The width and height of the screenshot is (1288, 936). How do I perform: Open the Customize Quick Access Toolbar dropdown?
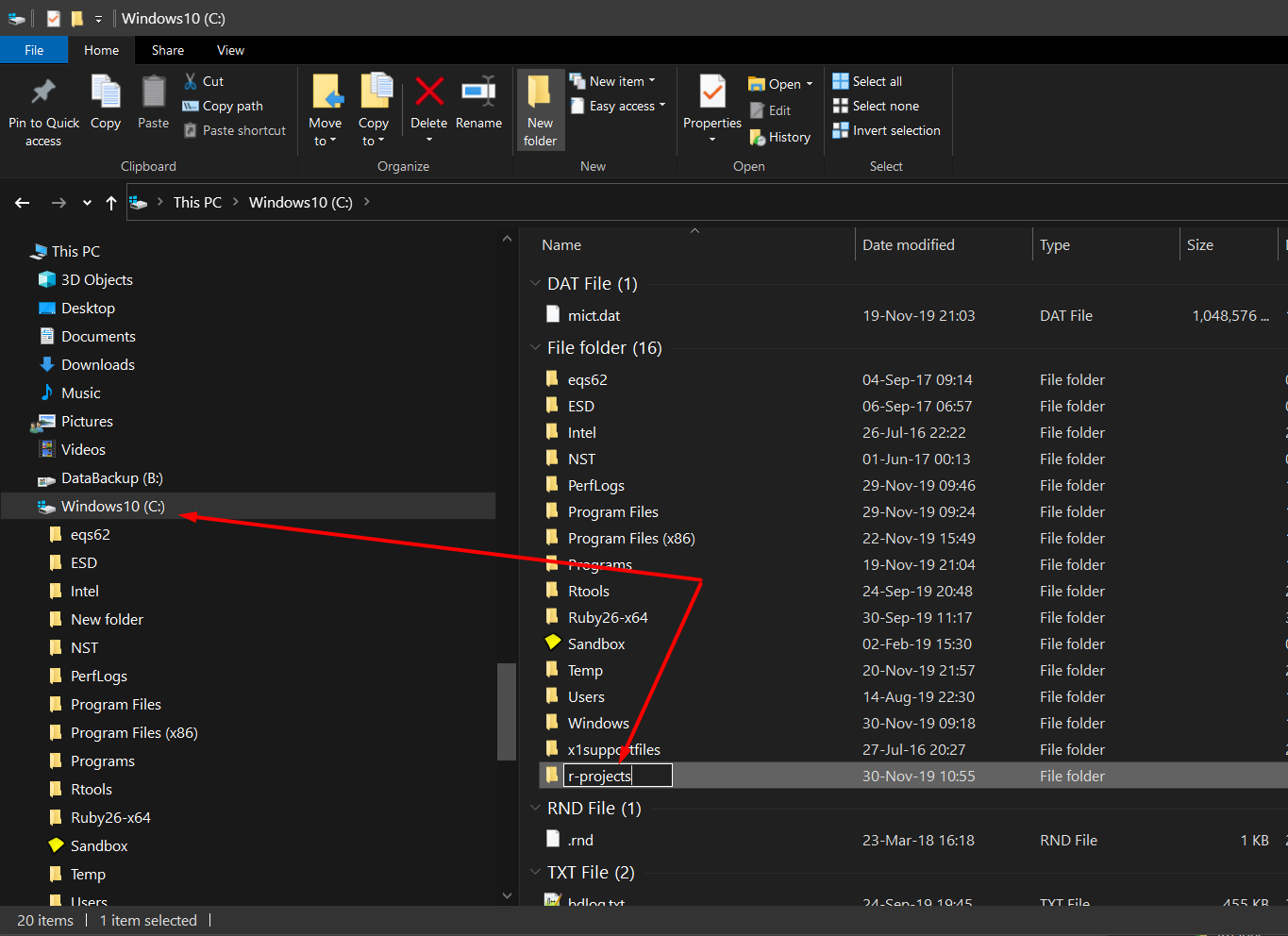click(98, 18)
